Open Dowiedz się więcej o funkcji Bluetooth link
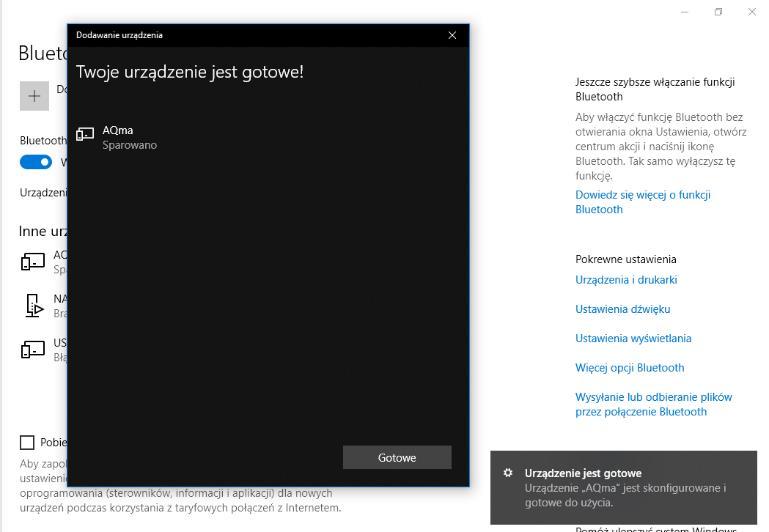Viewport: 769px width, 532px height. (x=642, y=202)
